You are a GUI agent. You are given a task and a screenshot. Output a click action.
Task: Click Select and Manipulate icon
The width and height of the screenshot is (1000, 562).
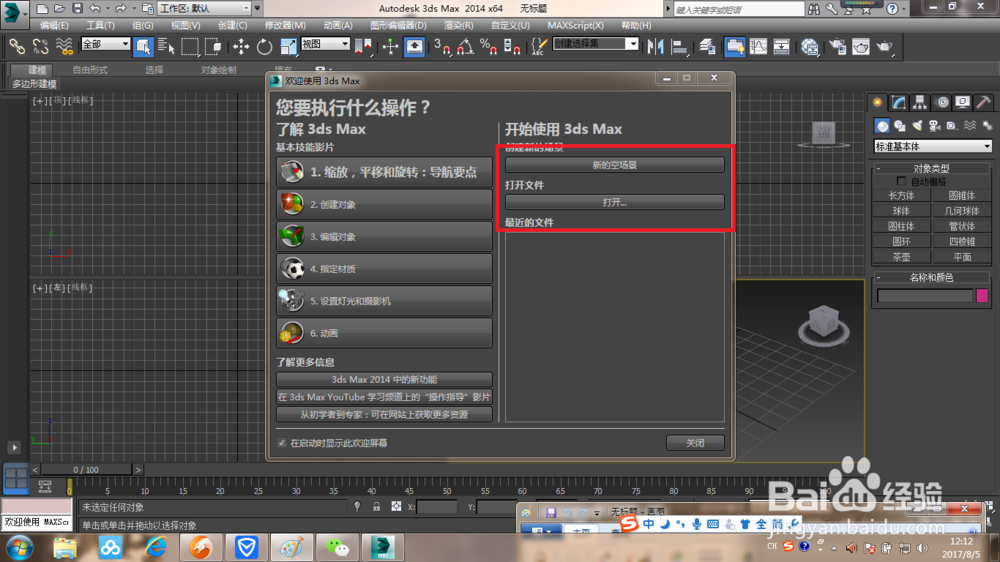pyautogui.click(x=390, y=47)
